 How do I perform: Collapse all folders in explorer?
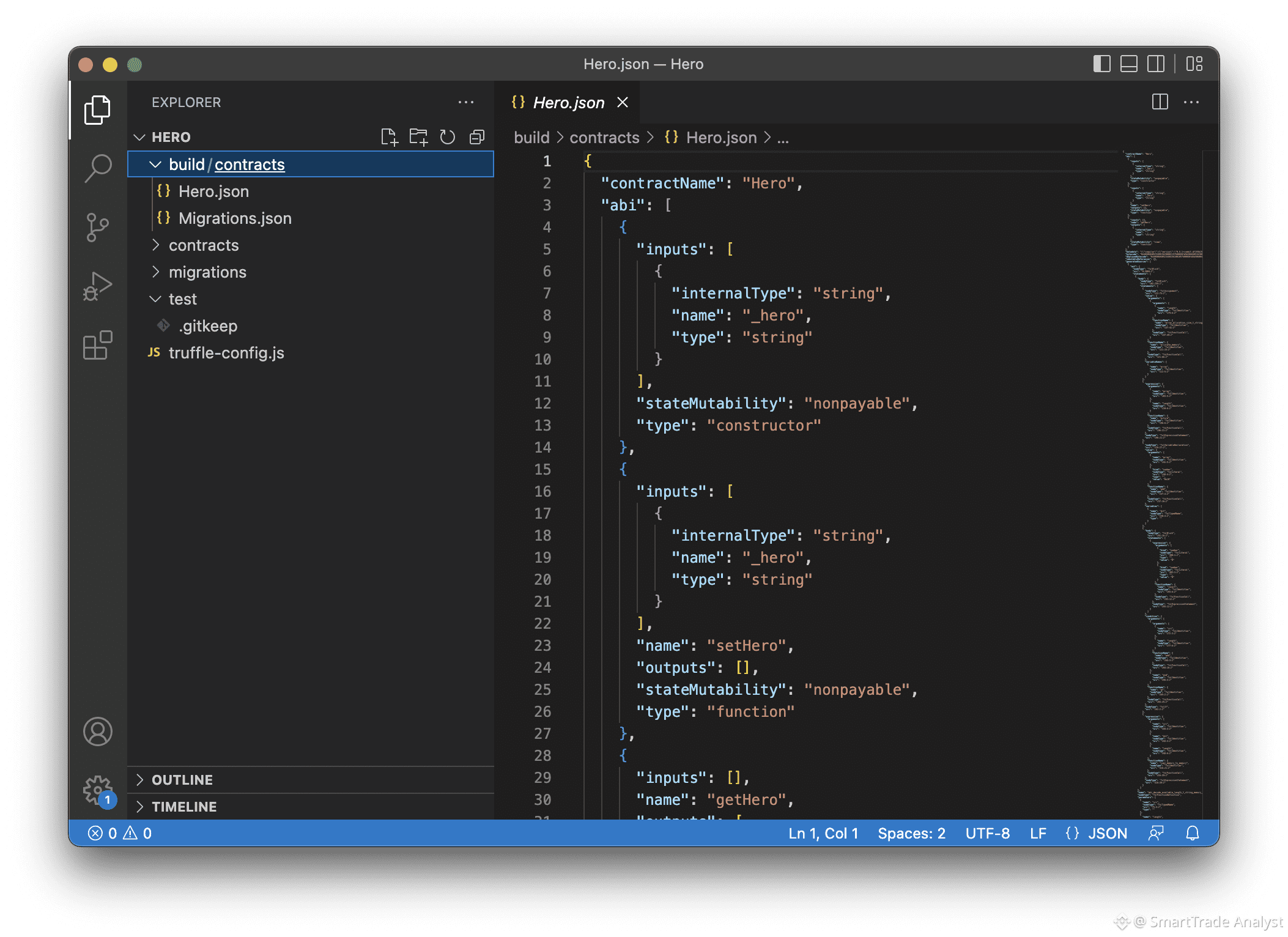tap(477, 137)
